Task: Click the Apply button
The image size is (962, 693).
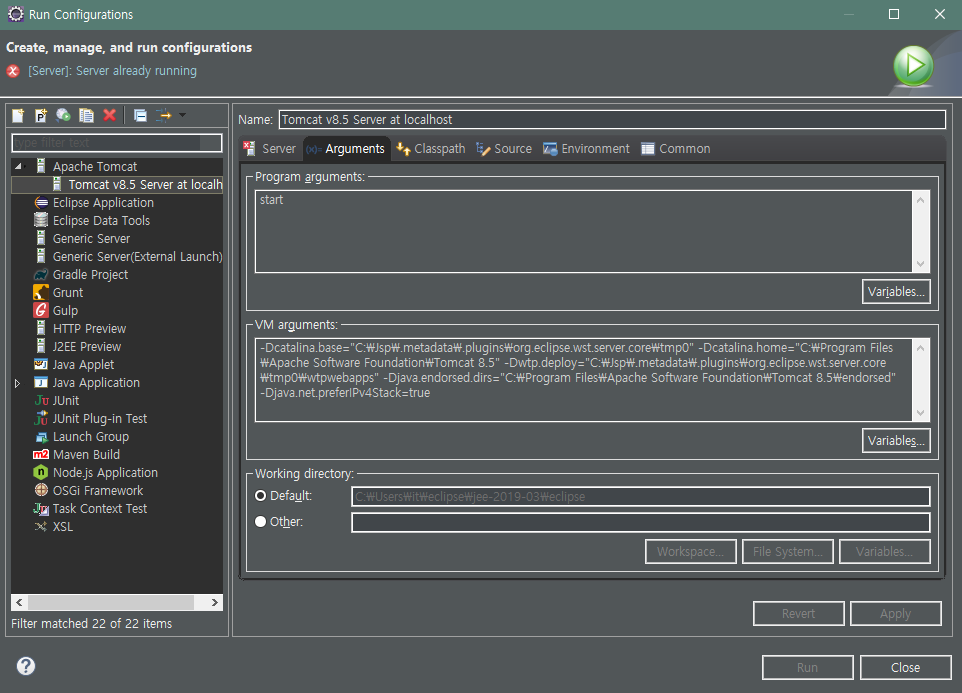Action: tap(896, 613)
